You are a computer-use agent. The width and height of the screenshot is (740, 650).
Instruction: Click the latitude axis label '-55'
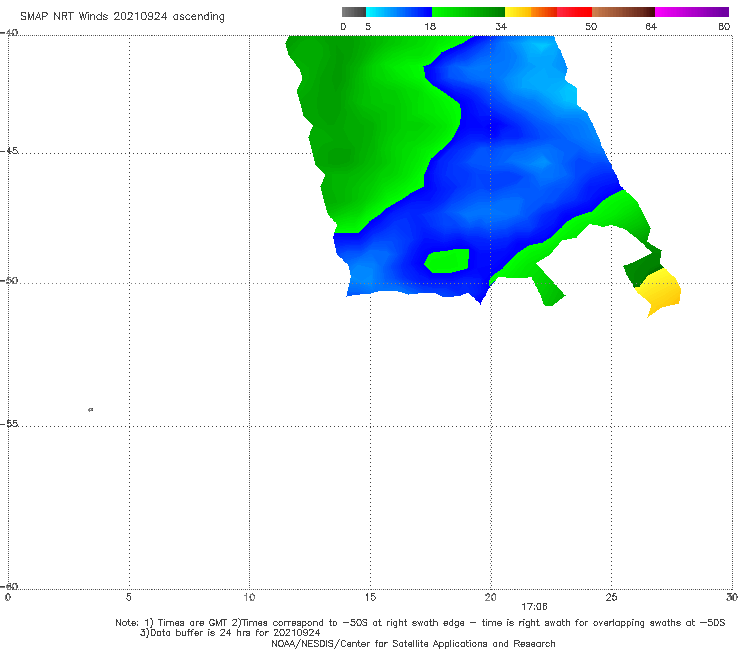[9, 423]
